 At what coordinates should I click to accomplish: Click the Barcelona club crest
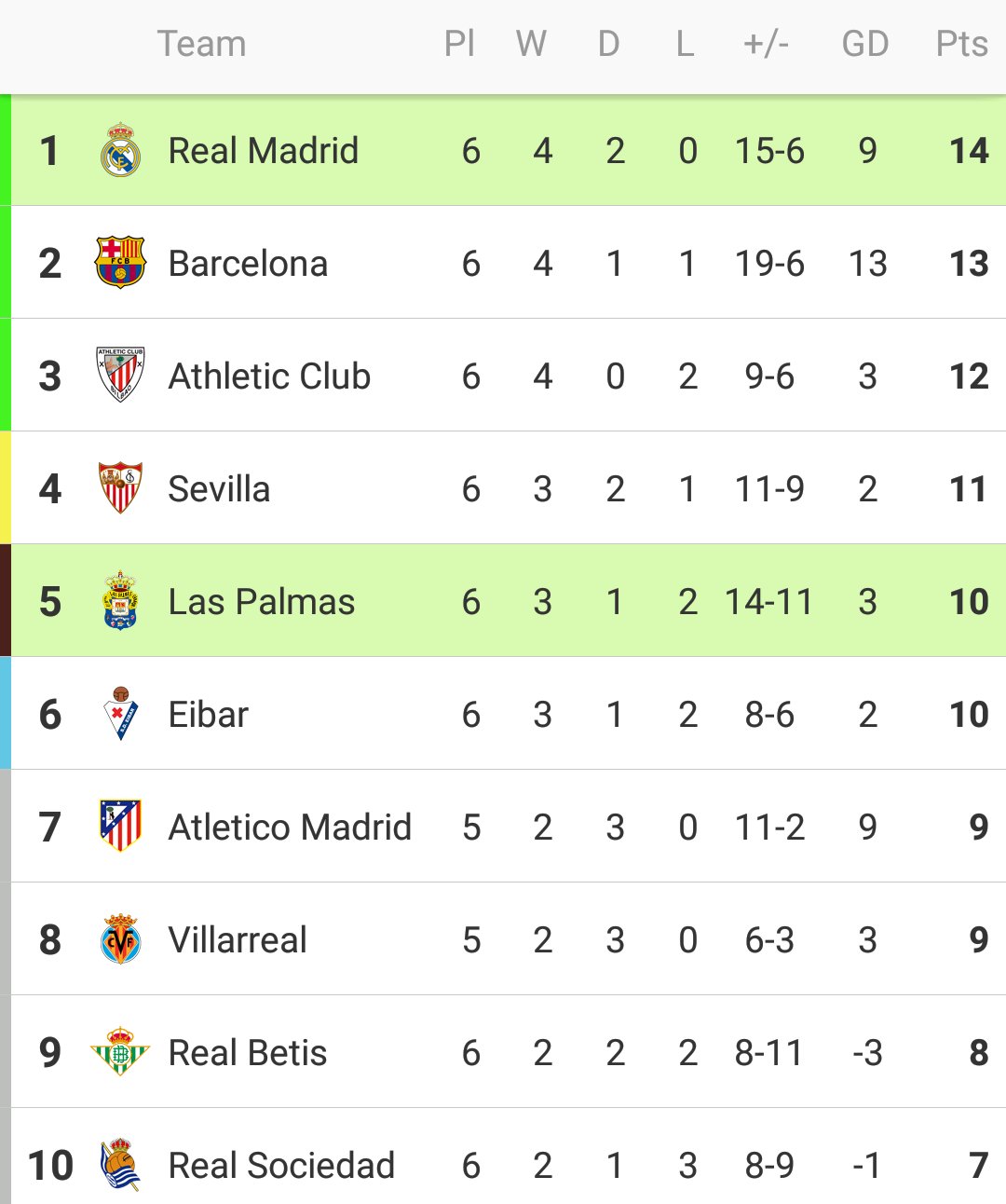120,263
